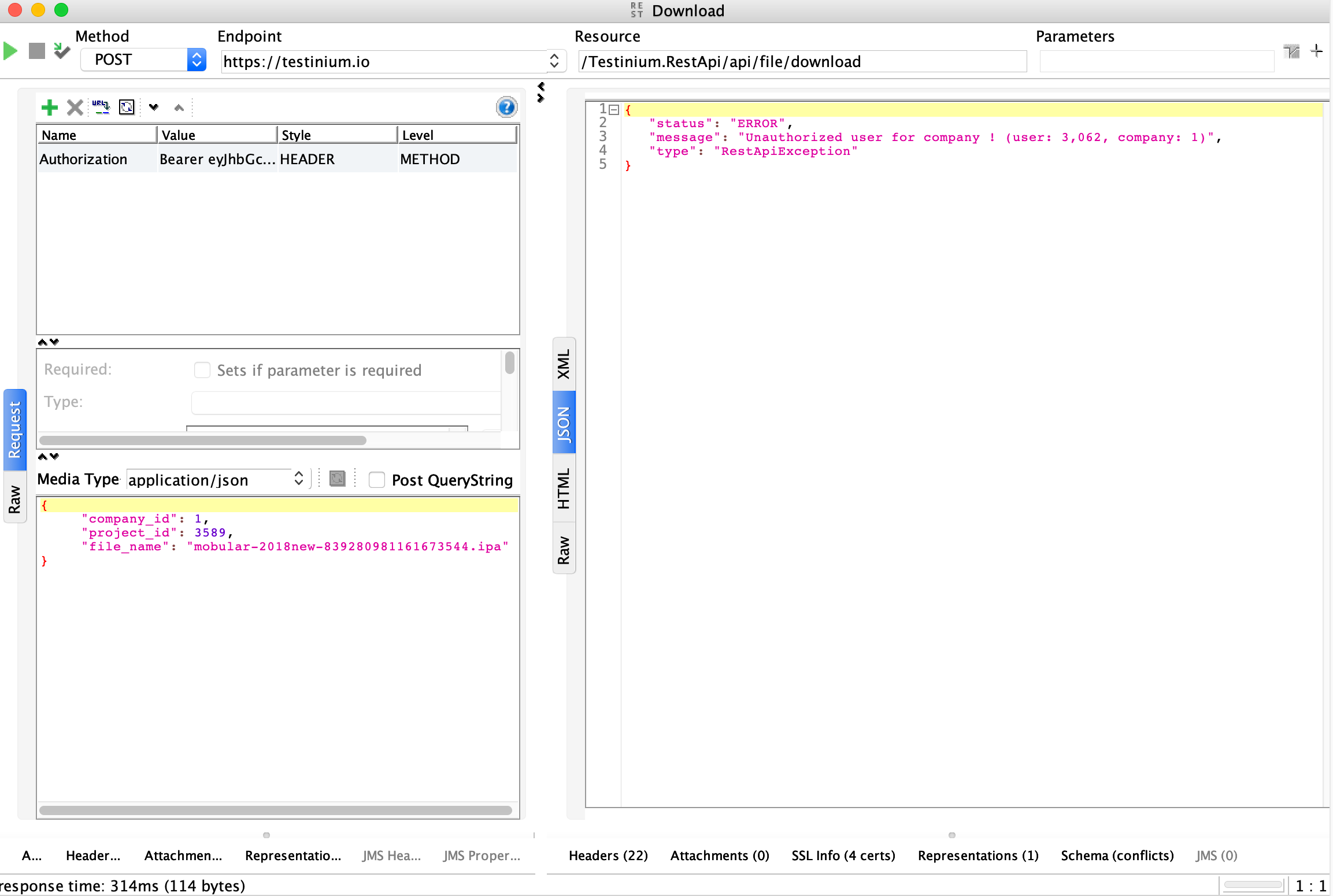Open the Representations (1) response tab

click(x=978, y=856)
